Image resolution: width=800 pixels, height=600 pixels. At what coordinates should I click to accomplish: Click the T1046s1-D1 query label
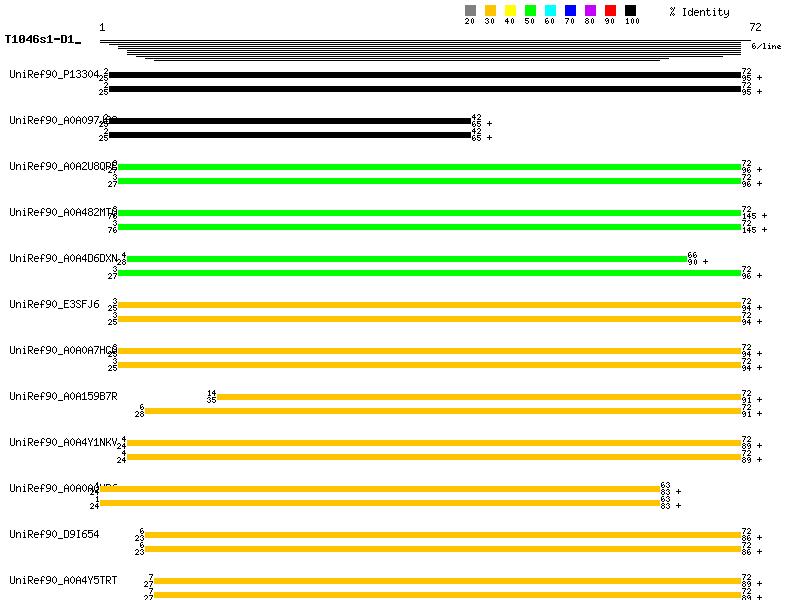(x=40, y=40)
